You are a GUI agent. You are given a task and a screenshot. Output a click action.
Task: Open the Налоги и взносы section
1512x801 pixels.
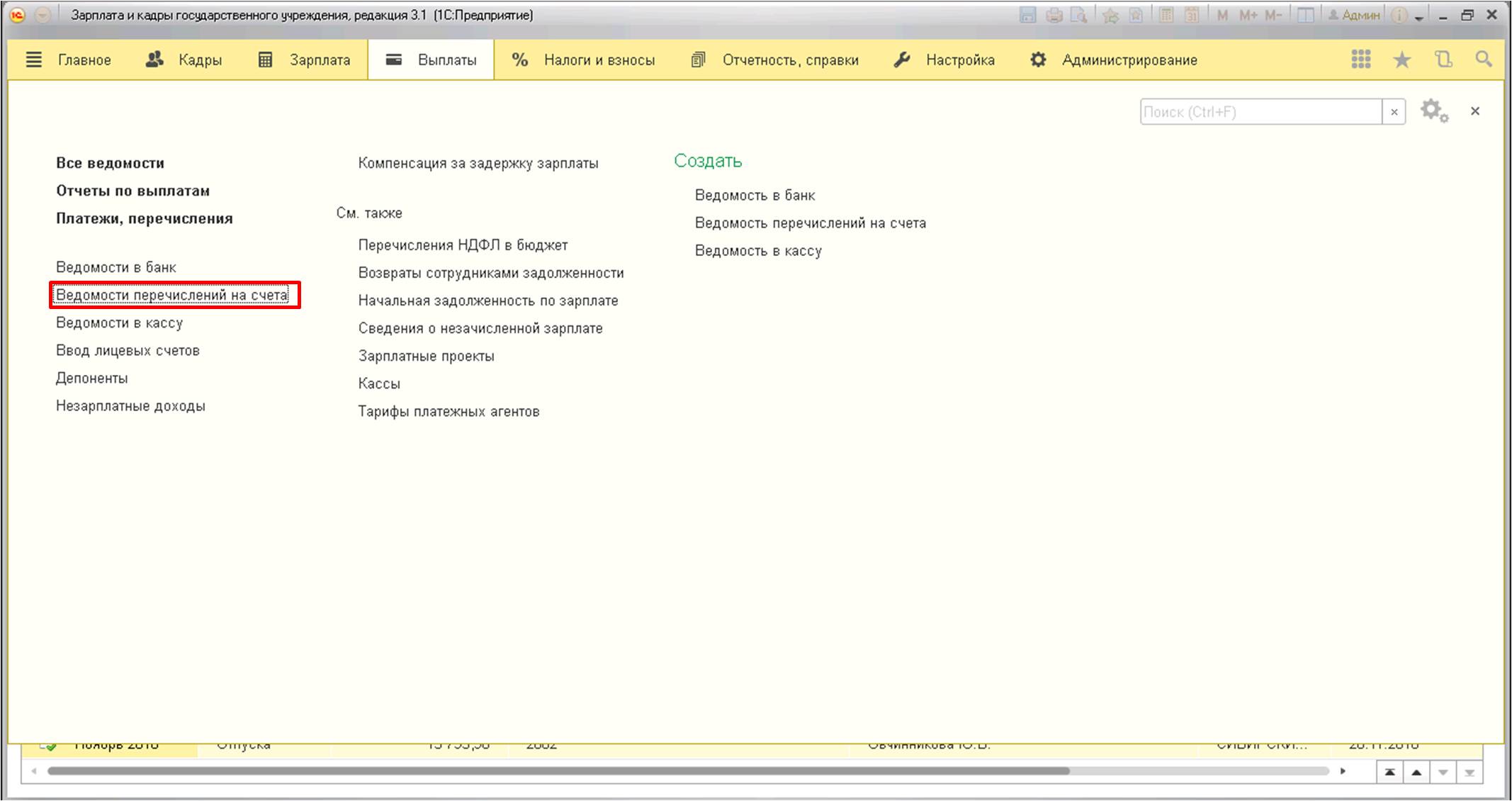[584, 60]
